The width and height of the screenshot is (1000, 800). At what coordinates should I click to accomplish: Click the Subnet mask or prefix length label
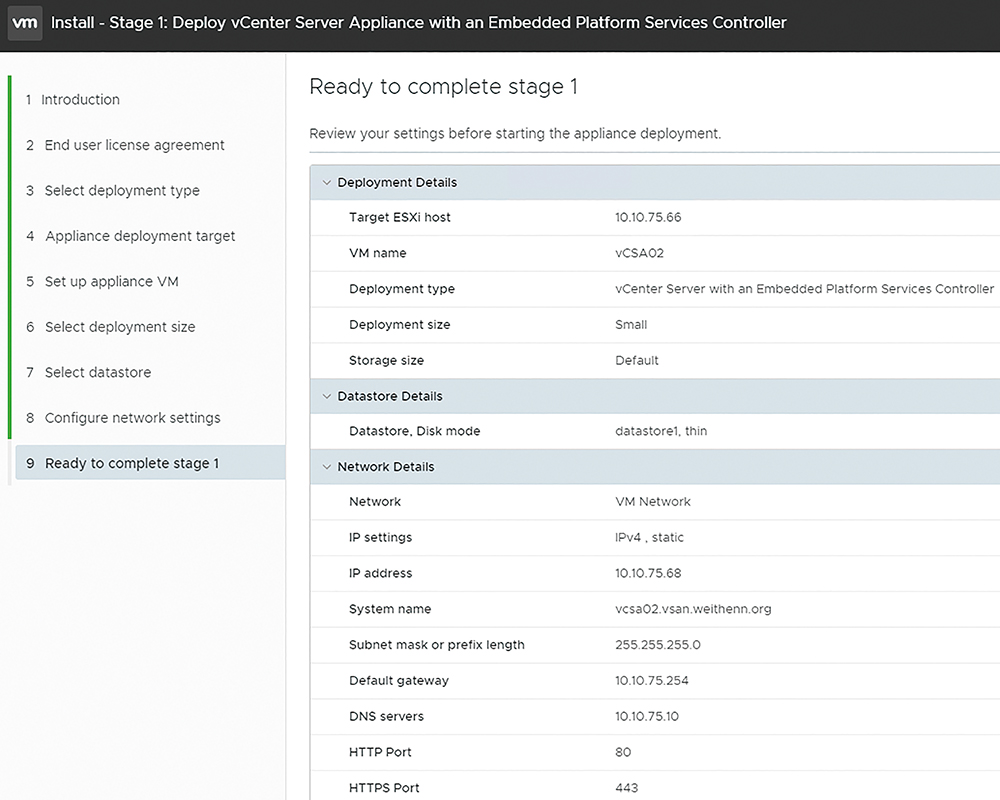click(x=437, y=645)
